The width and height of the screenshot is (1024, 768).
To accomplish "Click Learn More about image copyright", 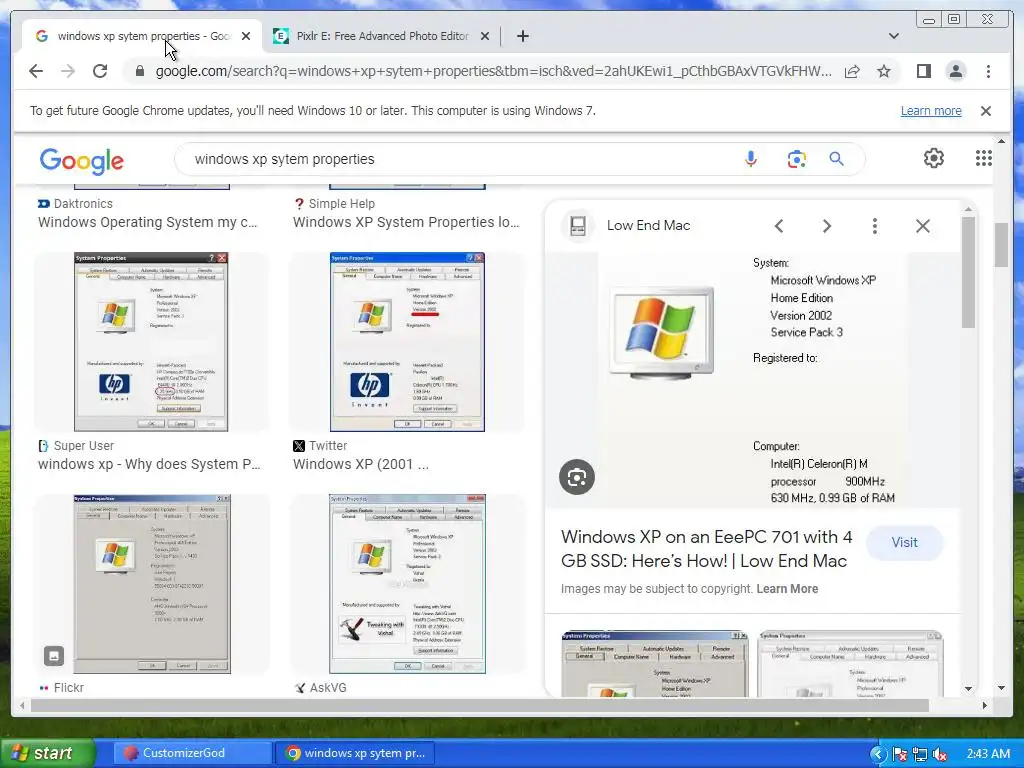I will [787, 589].
